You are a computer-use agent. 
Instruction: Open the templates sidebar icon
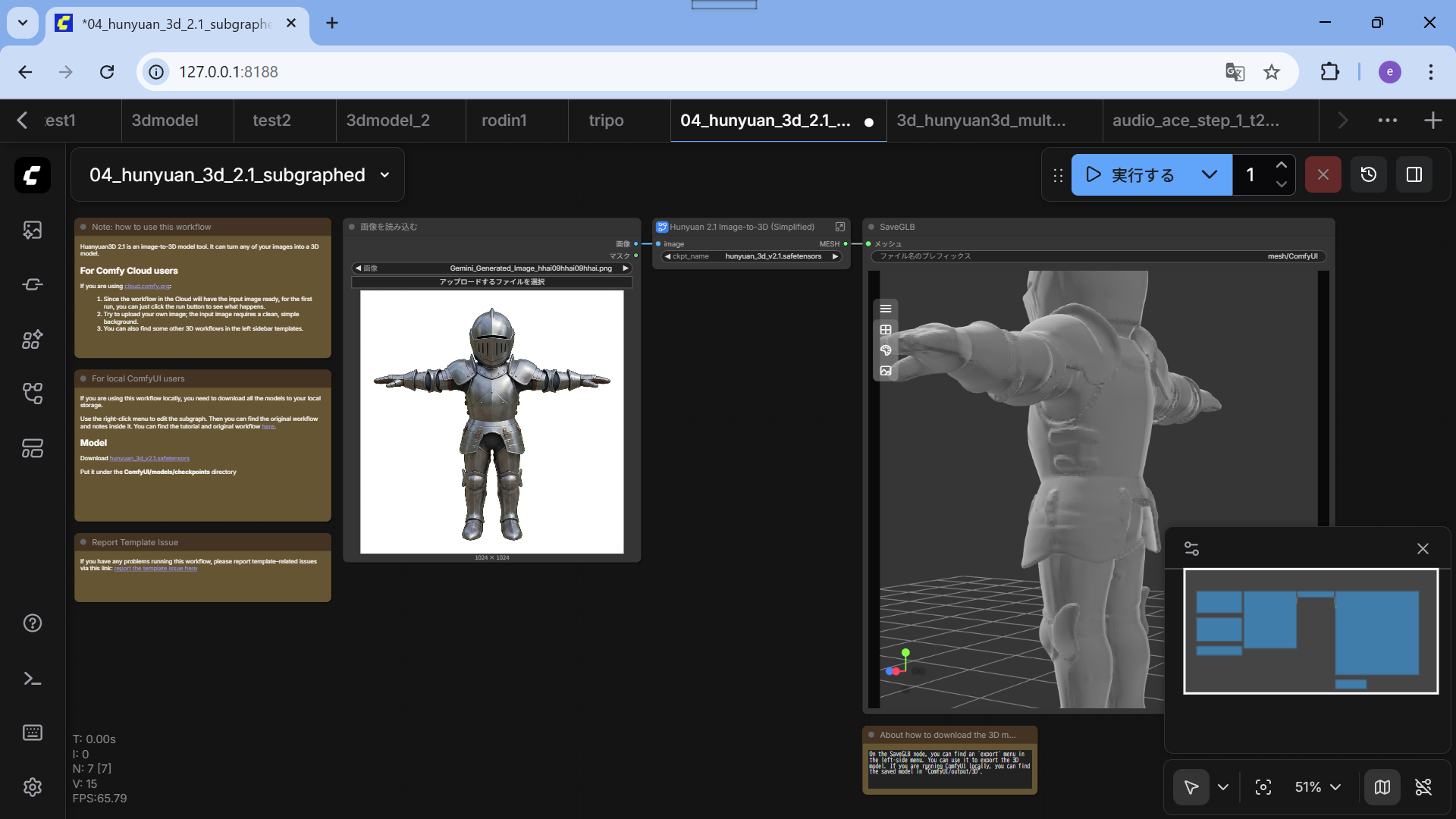pos(32,448)
